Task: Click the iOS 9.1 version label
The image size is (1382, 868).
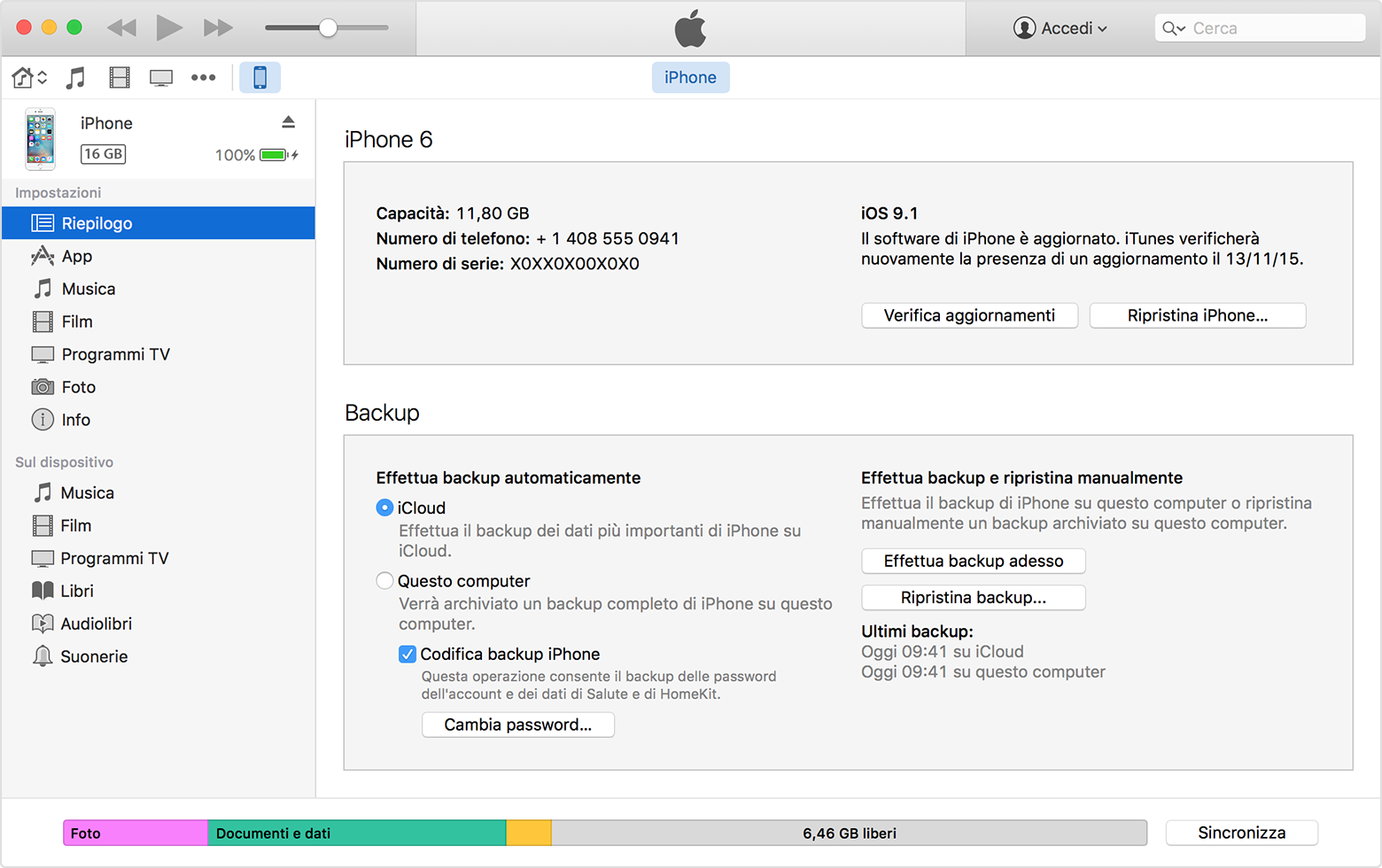Action: [889, 213]
